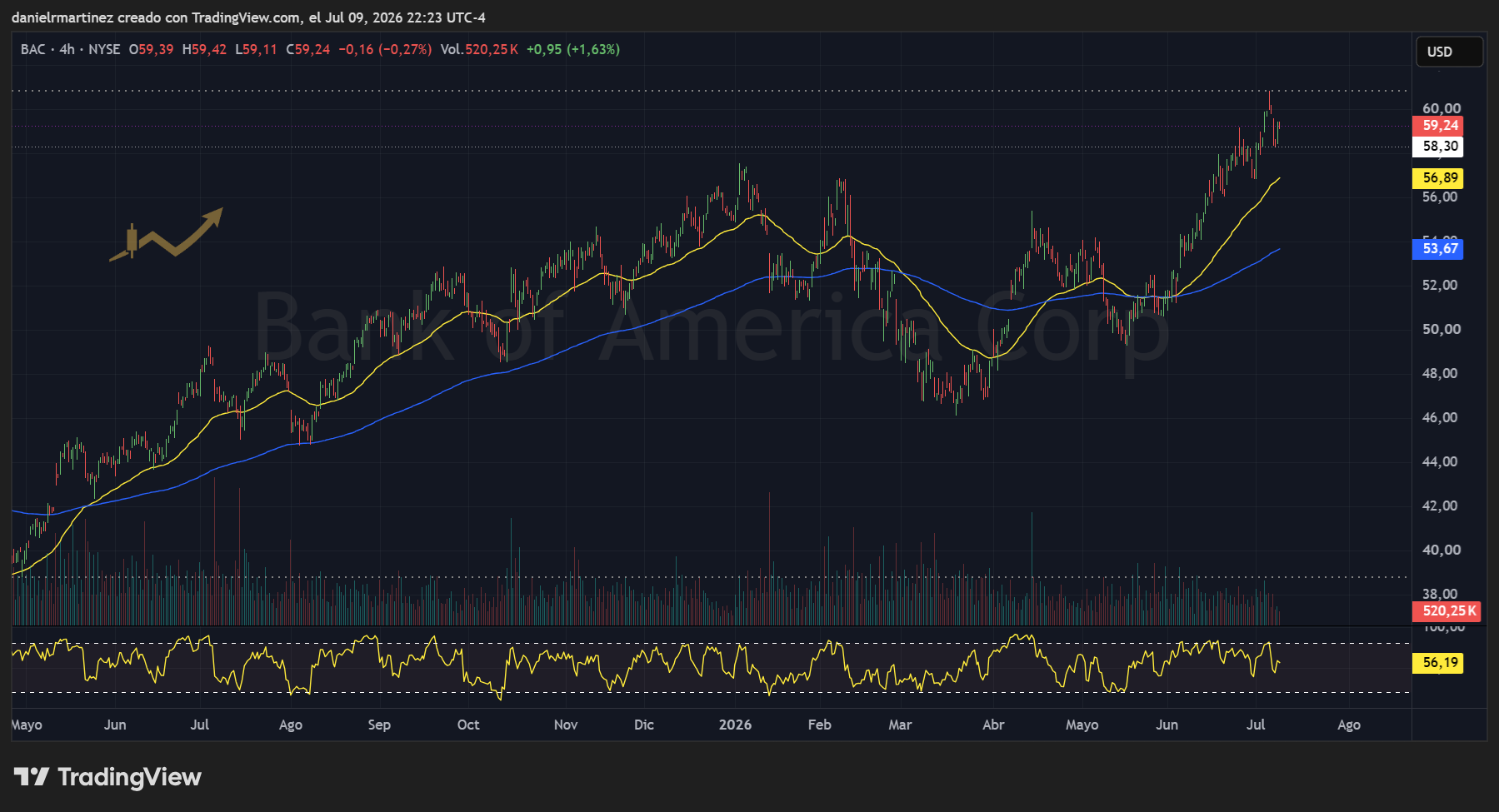The height and width of the screenshot is (812, 1499).
Task: Click the 60,00 price axis tick
Action: [x=1441, y=108]
